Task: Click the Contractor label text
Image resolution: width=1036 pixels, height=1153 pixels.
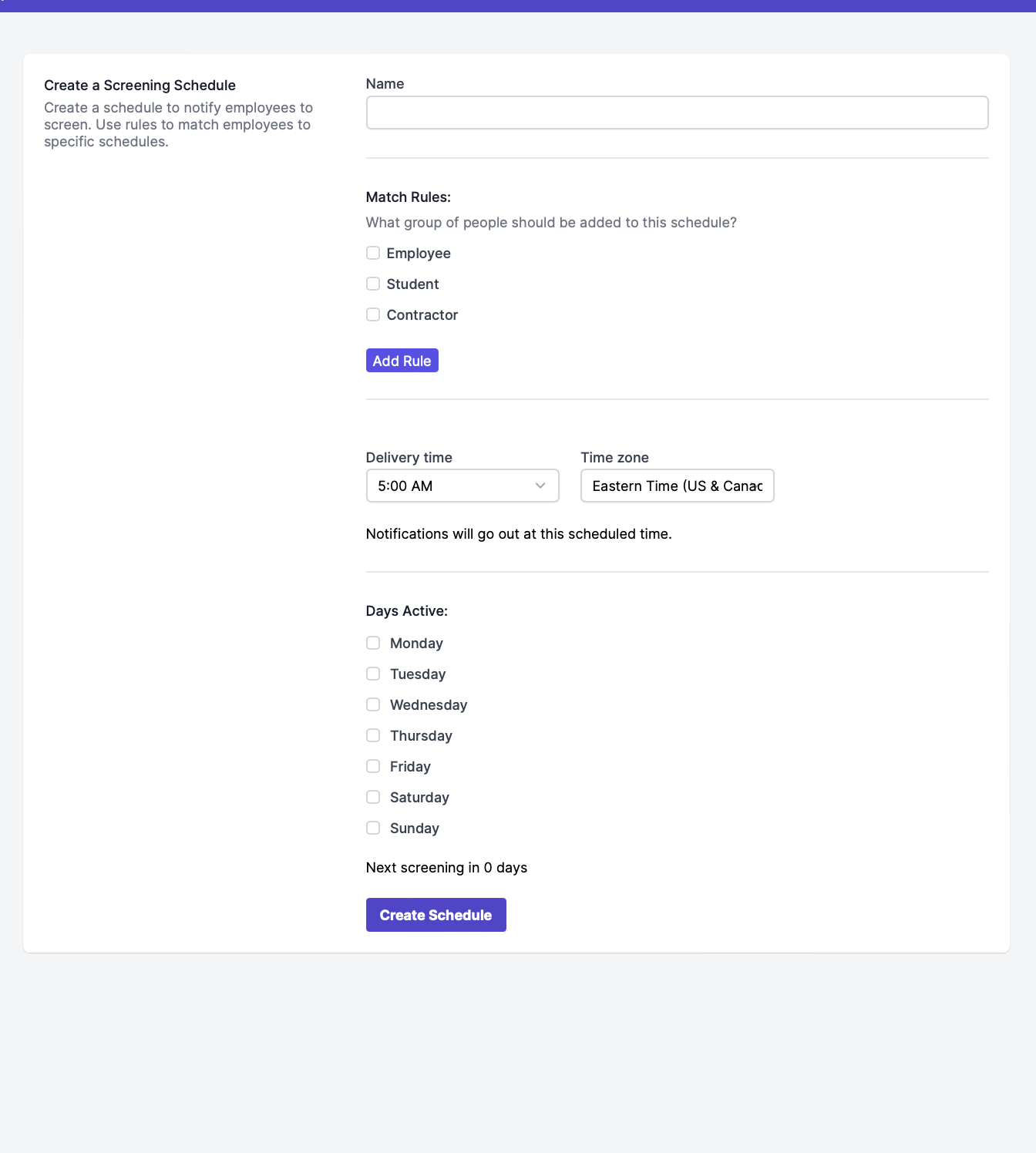Action: pyautogui.click(x=422, y=315)
